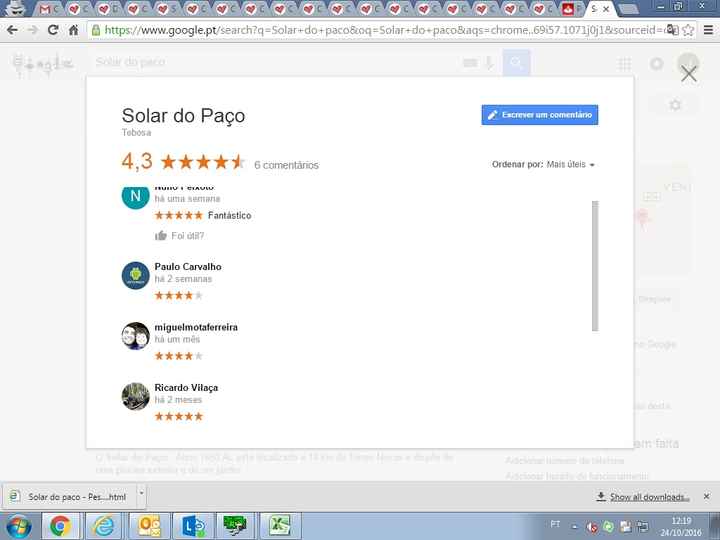Click the reviewer name Paulo Carvalho
This screenshot has height=540, width=720.
[188, 267]
